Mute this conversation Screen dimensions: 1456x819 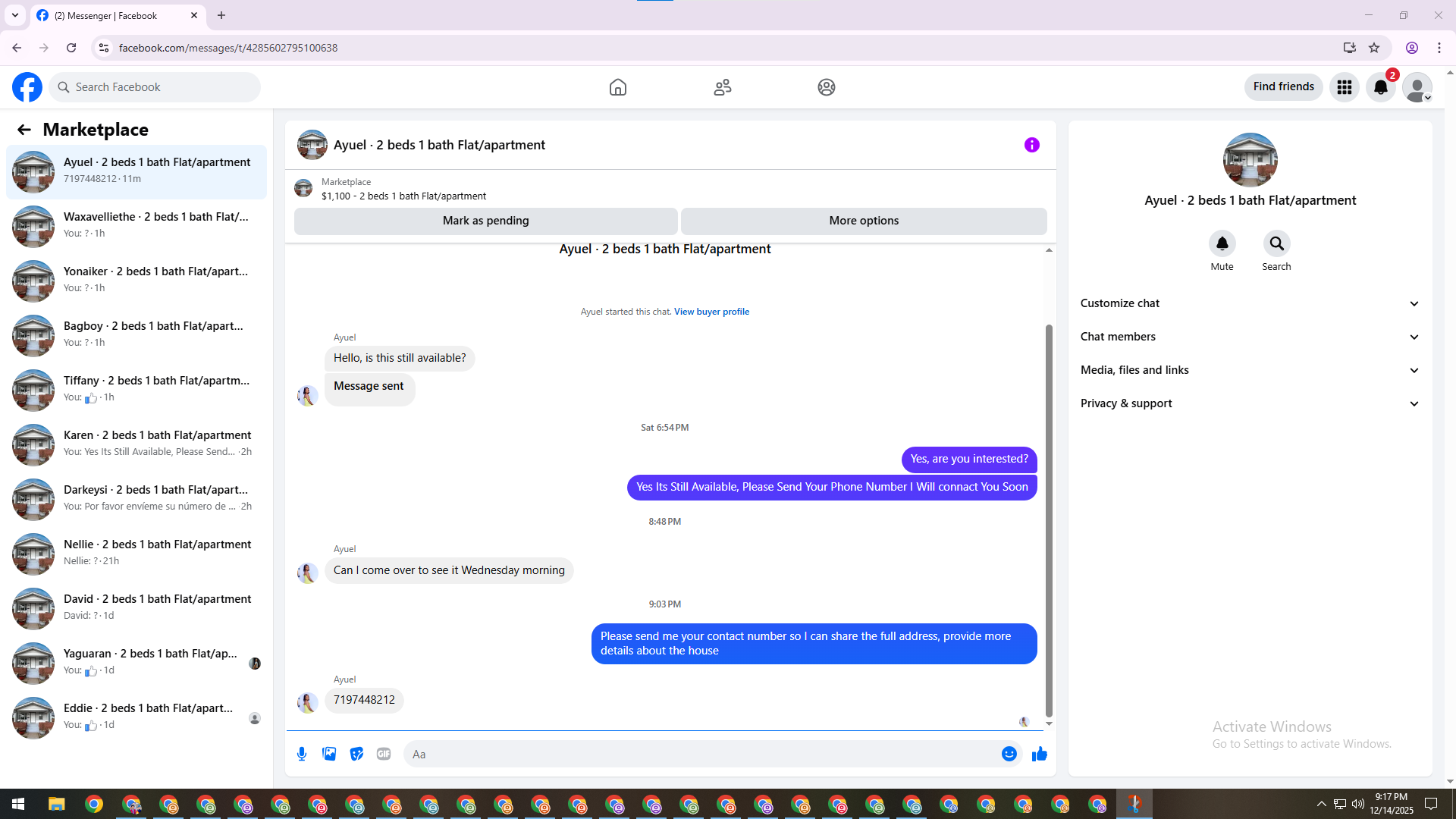click(x=1222, y=244)
